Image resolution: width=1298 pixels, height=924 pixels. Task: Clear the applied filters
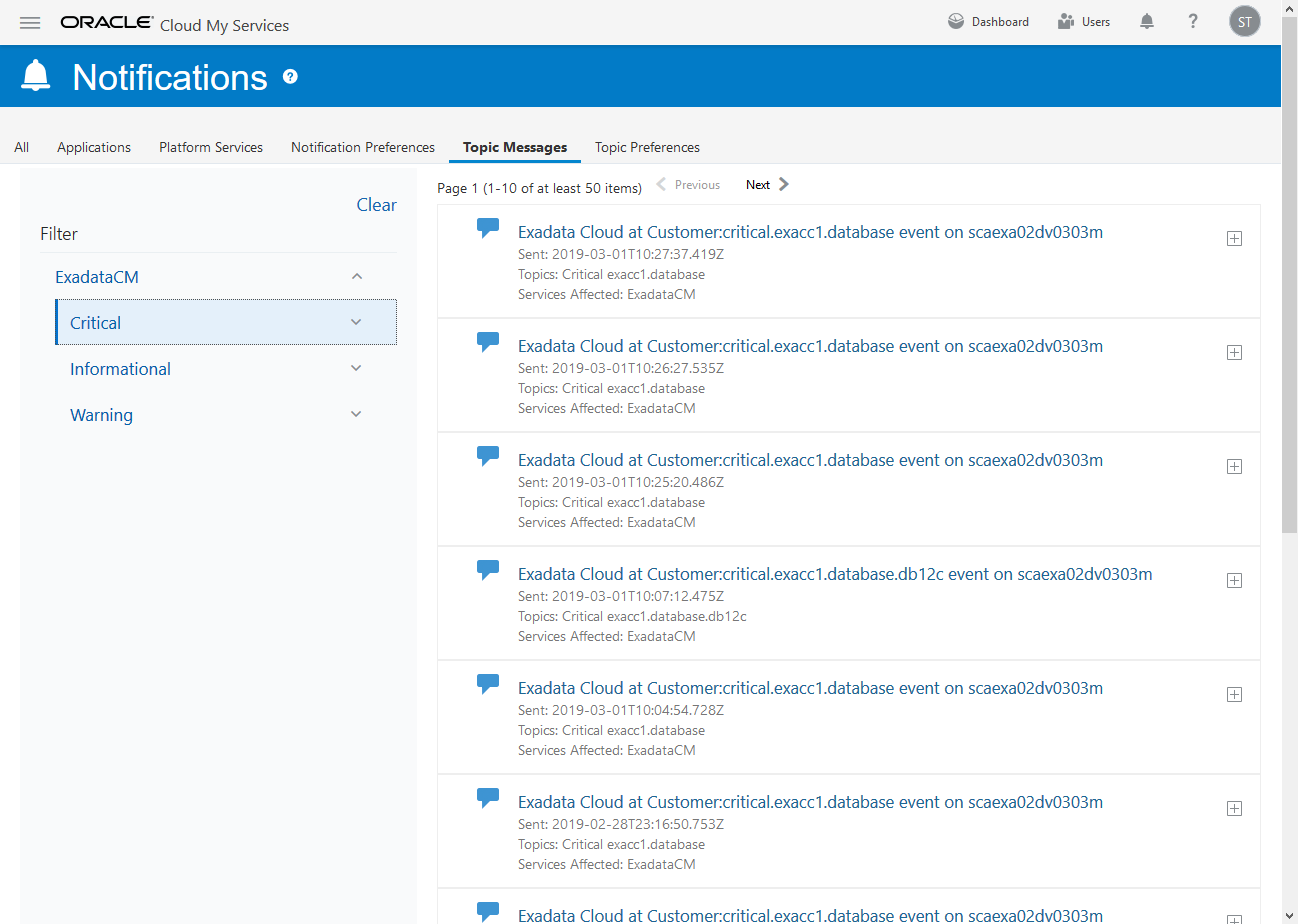pos(376,205)
